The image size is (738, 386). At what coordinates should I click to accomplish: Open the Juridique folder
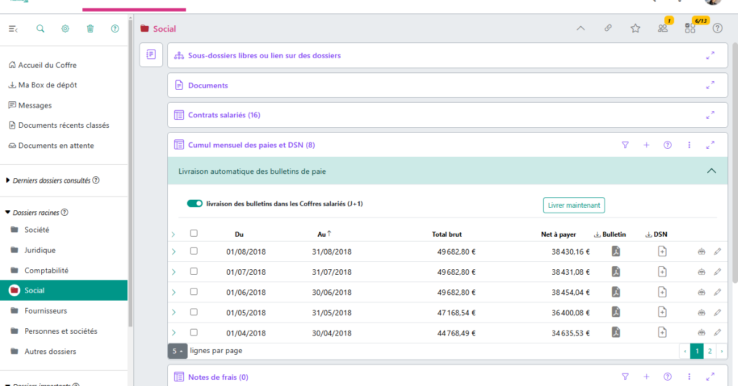pos(33,250)
